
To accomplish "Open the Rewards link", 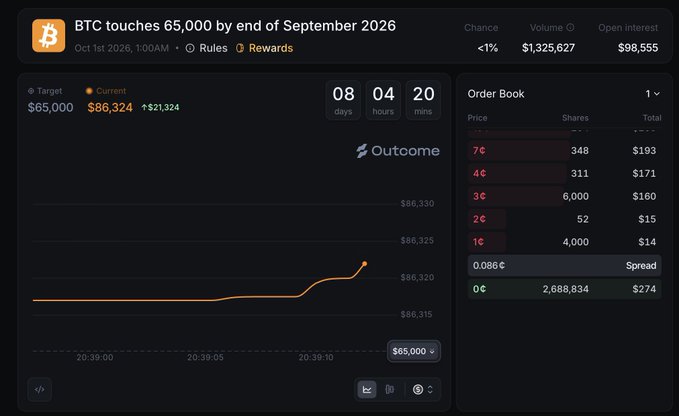I will (x=264, y=48).
